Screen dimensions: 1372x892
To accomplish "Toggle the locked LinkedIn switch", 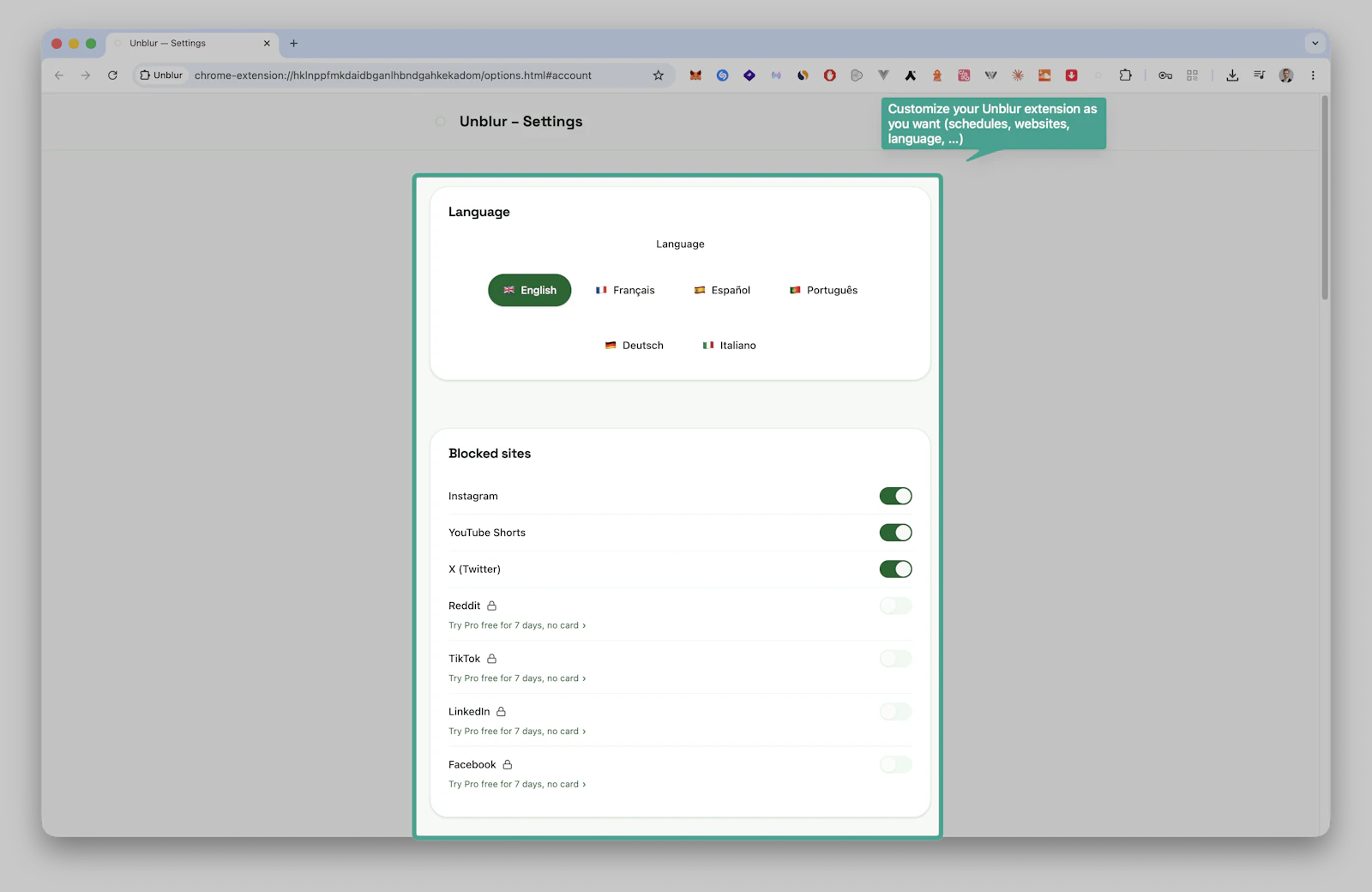I will click(895, 712).
